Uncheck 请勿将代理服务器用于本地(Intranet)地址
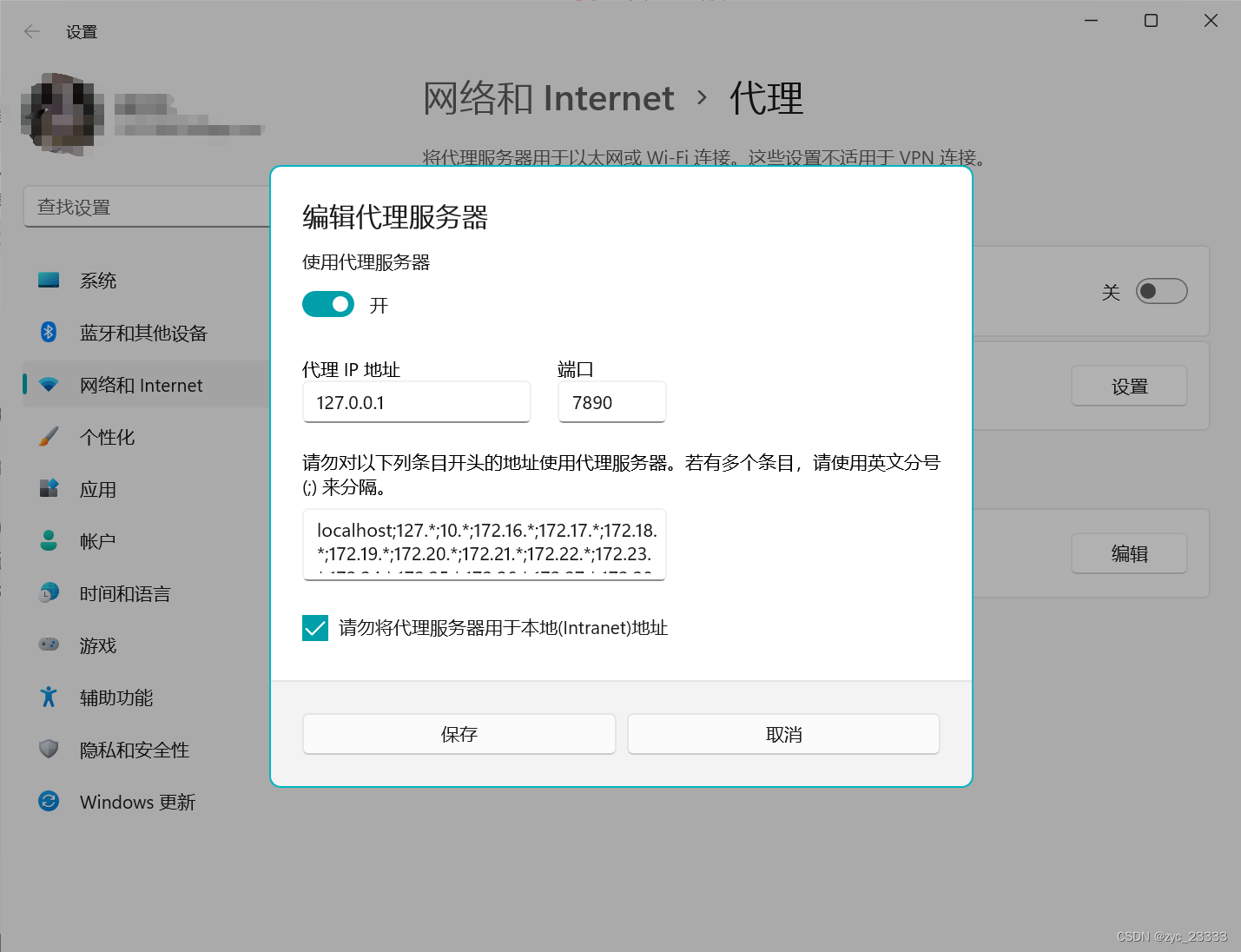Screen dimensions: 1241x952 point(314,627)
